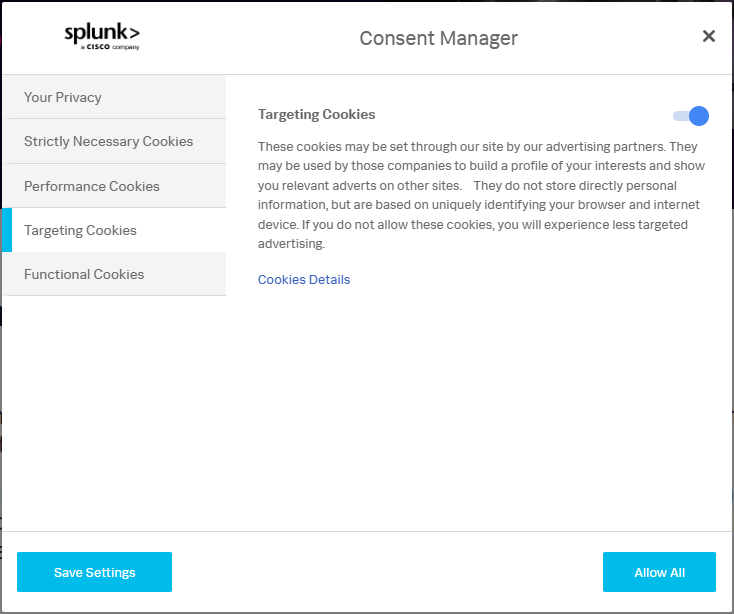Close the Consent Manager dialog
734x614 pixels.
709,36
